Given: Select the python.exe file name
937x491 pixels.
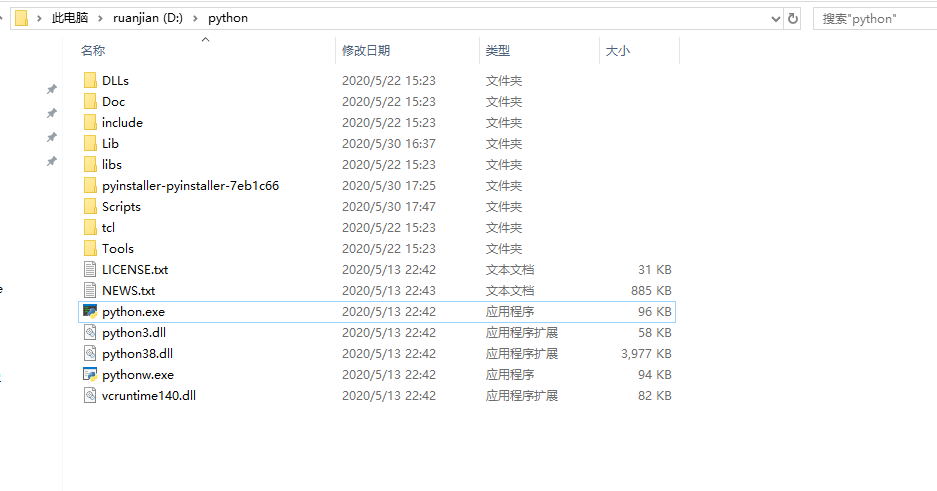Looking at the screenshot, I should coord(133,312).
